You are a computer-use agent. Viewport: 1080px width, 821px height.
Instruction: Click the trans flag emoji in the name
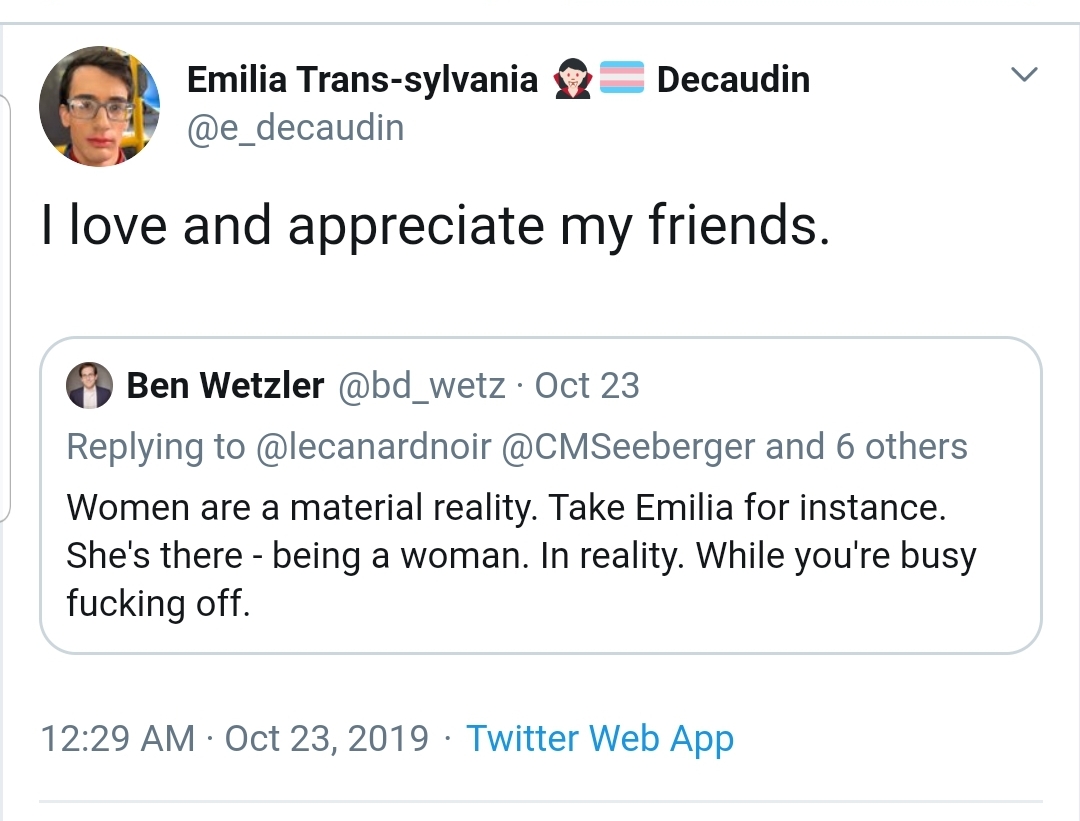622,79
